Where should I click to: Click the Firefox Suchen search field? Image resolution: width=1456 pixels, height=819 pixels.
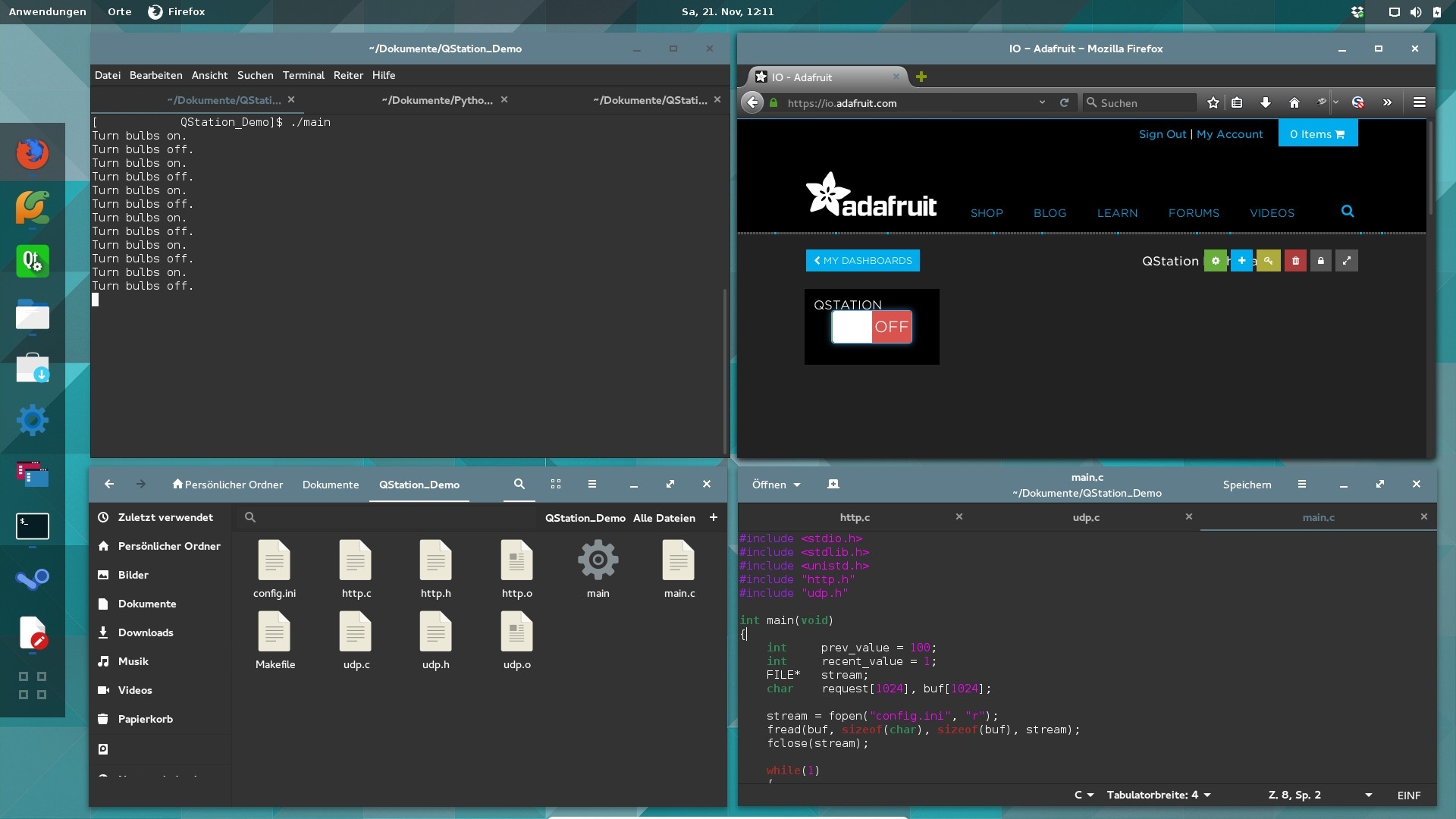pyautogui.click(x=1139, y=102)
